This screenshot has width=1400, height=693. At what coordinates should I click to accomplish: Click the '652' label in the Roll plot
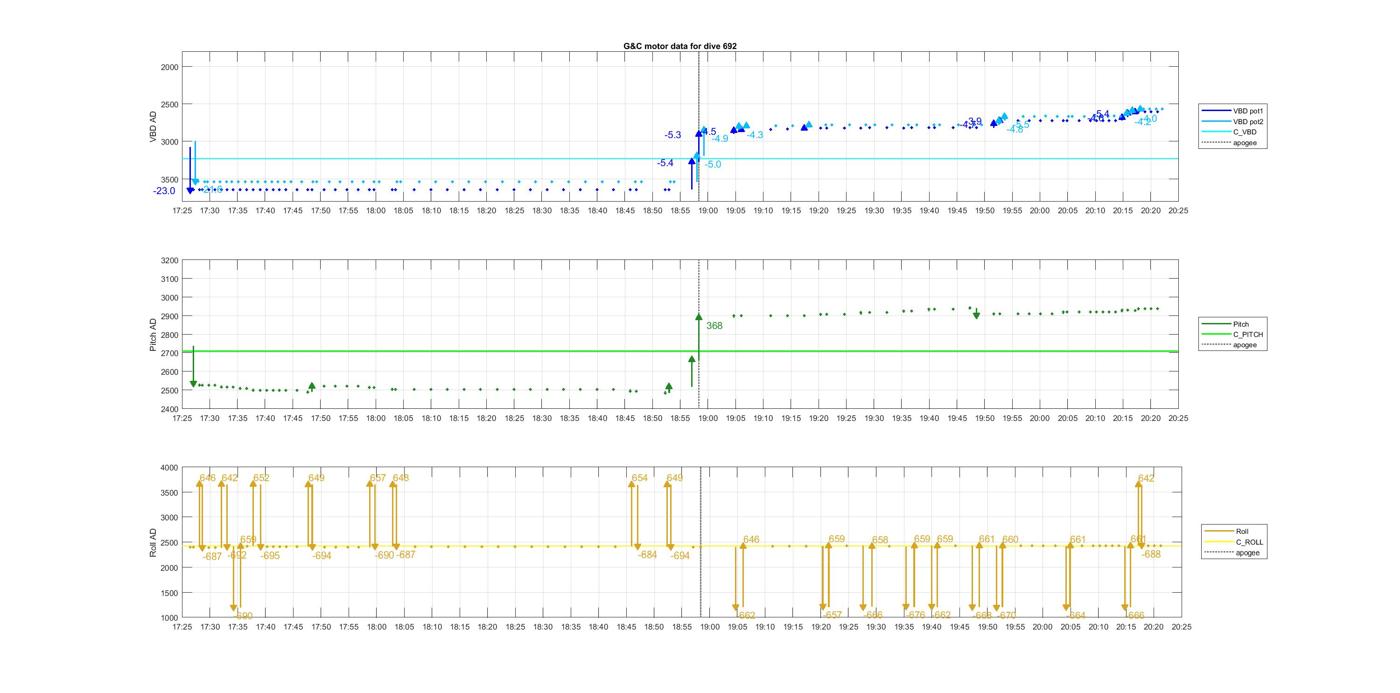[x=261, y=478]
